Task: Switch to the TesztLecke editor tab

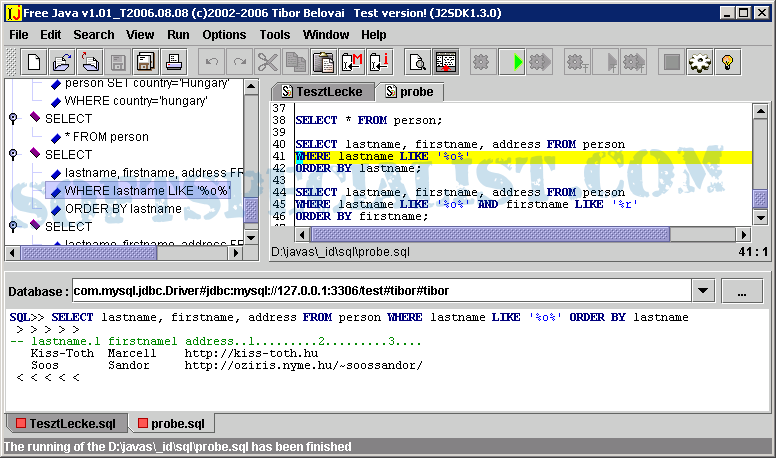Action: tap(322, 91)
